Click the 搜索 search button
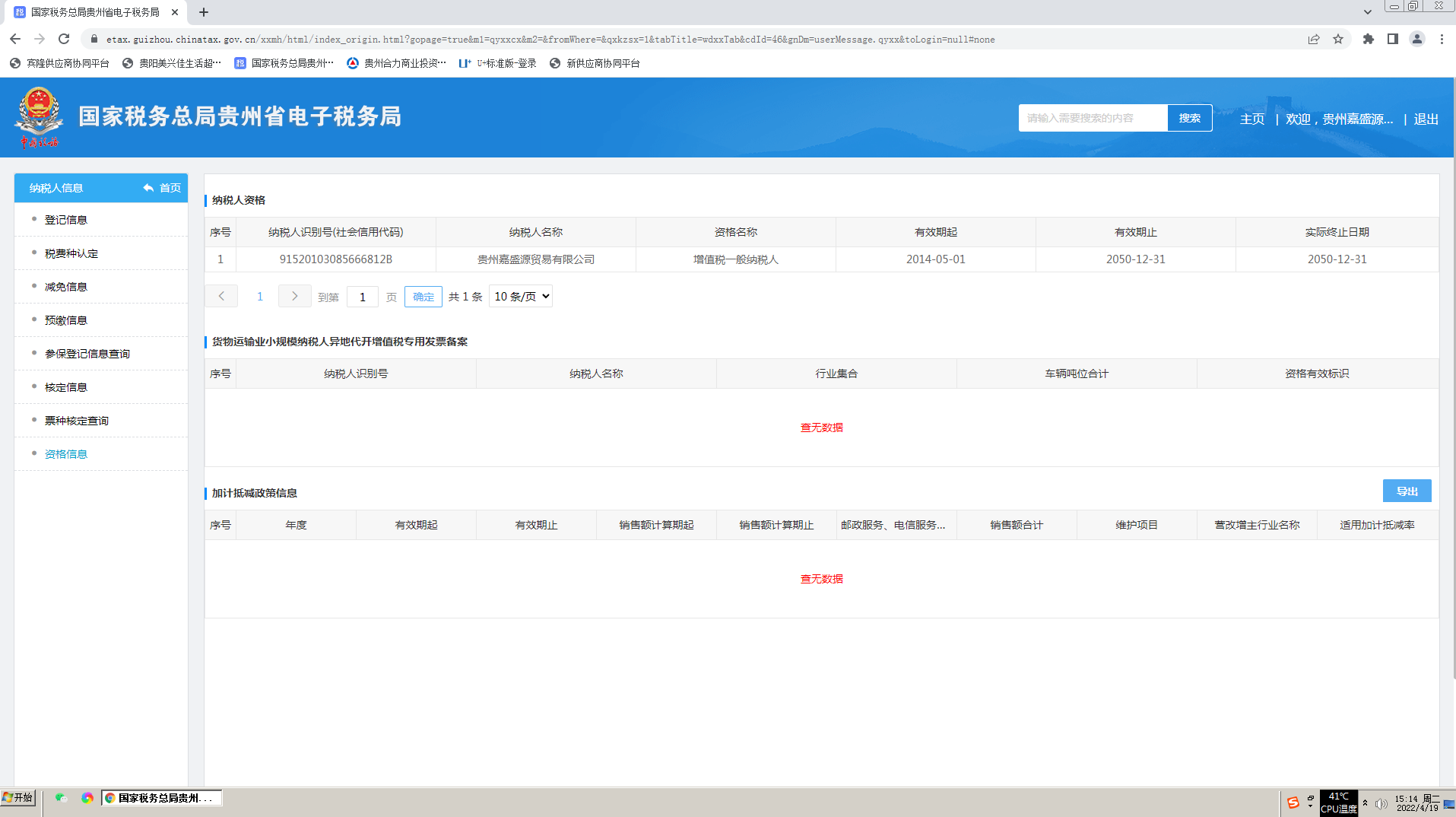This screenshot has width=1456, height=817. 1189,118
